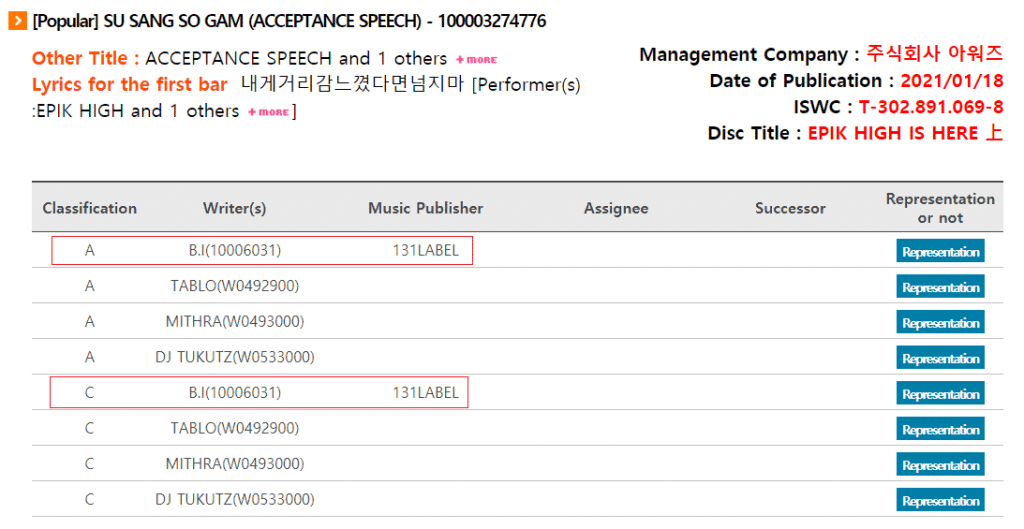Click the orange arrow icon beside the song title

coord(17,21)
